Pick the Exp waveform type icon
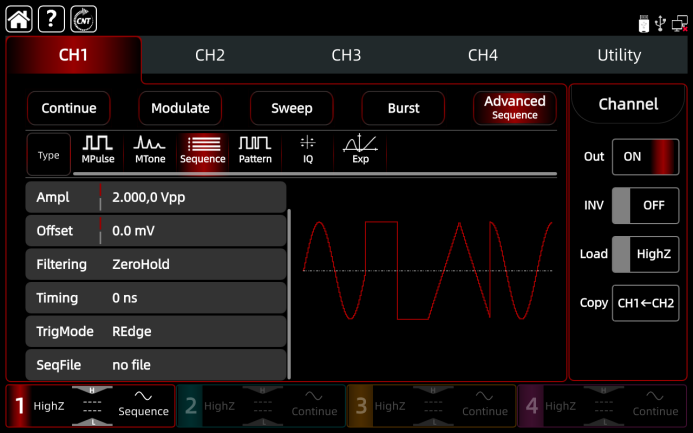693x433 pixels. [x=360, y=150]
